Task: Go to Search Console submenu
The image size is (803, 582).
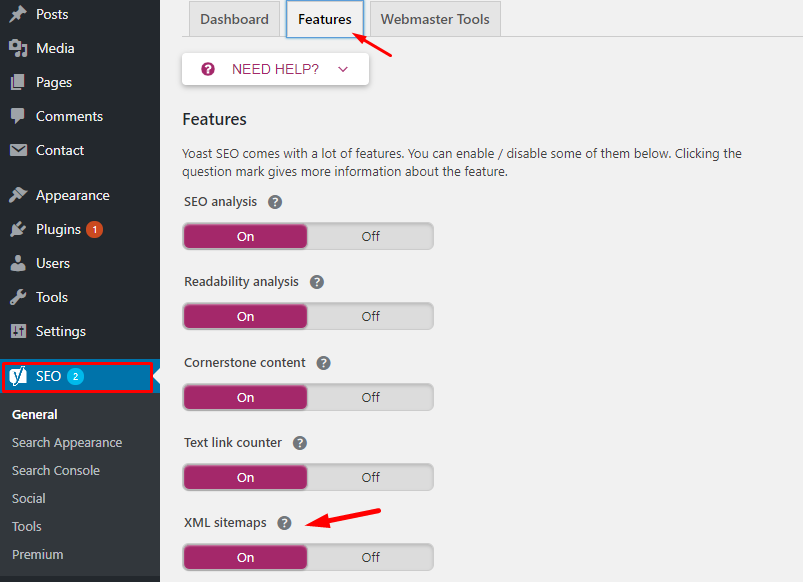Action: (56, 470)
